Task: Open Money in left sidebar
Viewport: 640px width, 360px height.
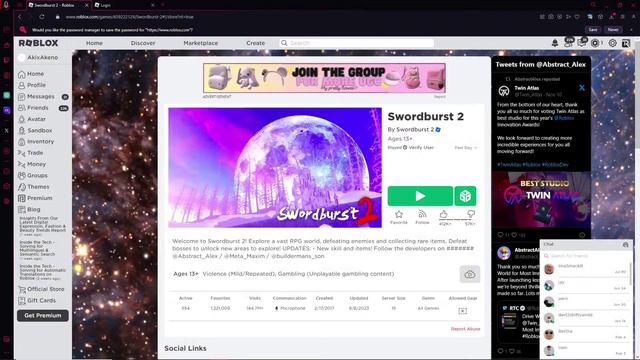Action: 36,164
